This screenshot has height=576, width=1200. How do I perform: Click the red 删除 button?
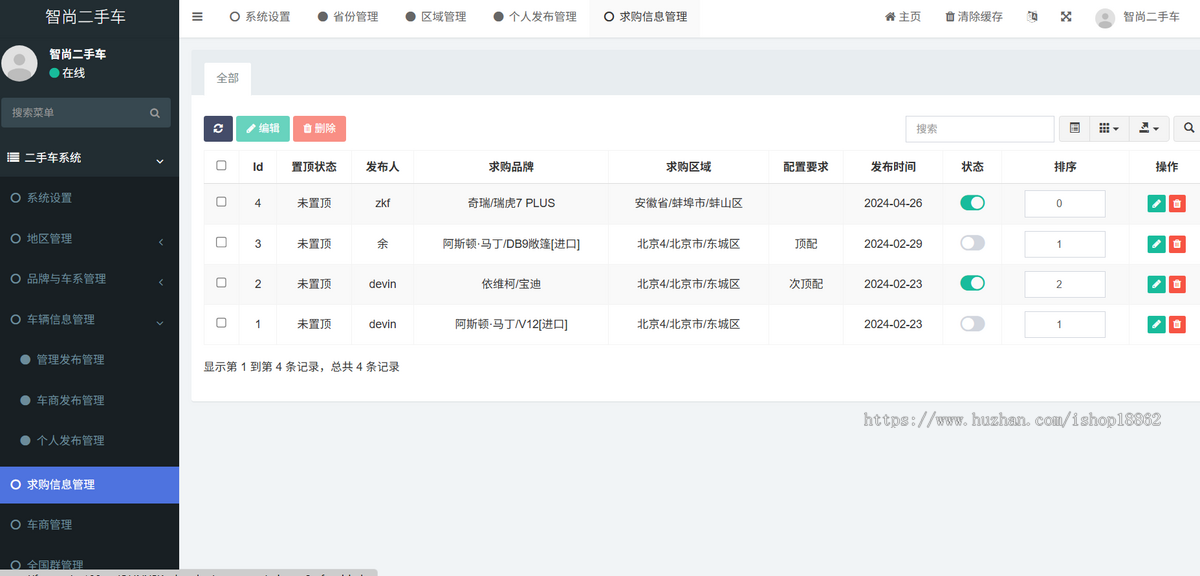(x=319, y=128)
